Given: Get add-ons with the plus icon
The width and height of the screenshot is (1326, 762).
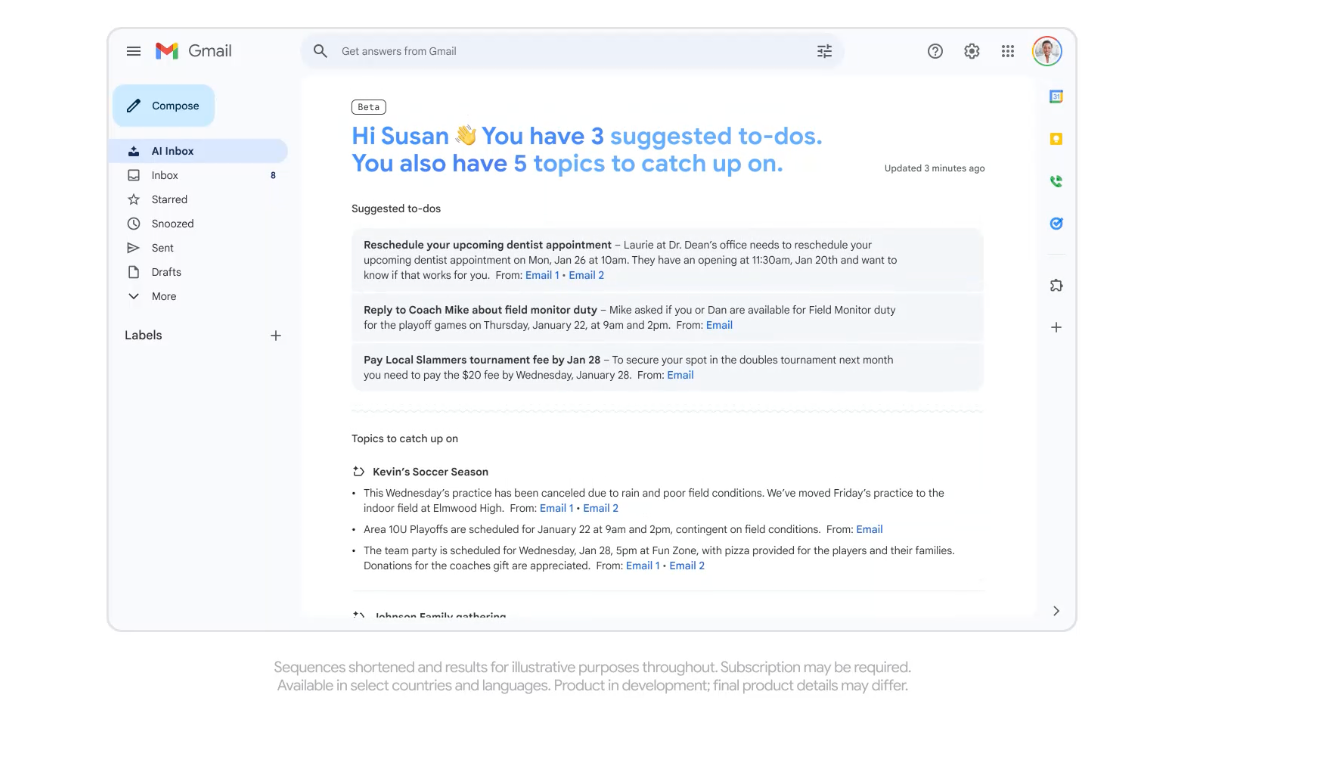Looking at the screenshot, I should pyautogui.click(x=1056, y=327).
